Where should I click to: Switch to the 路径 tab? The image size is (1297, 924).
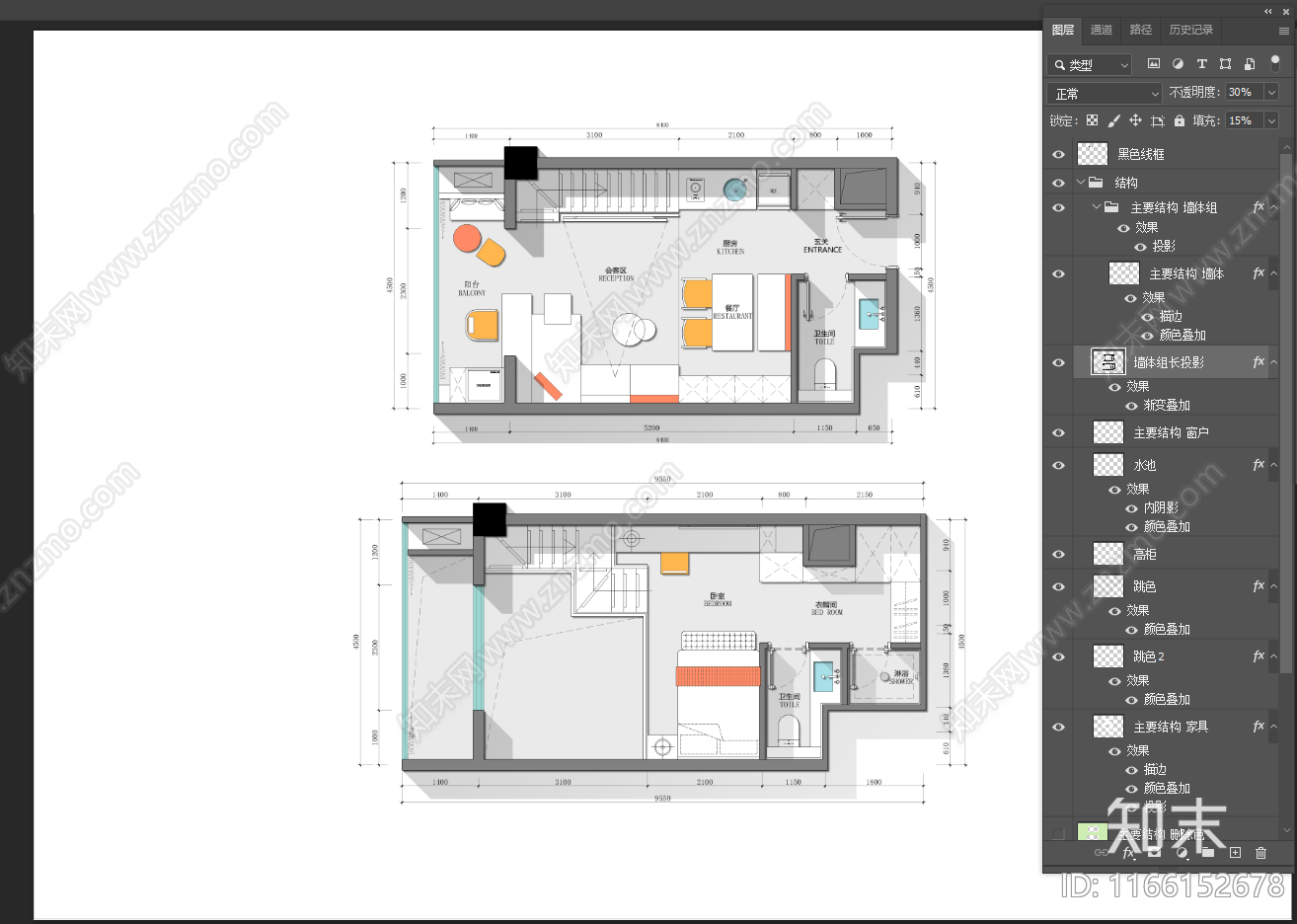(1141, 31)
